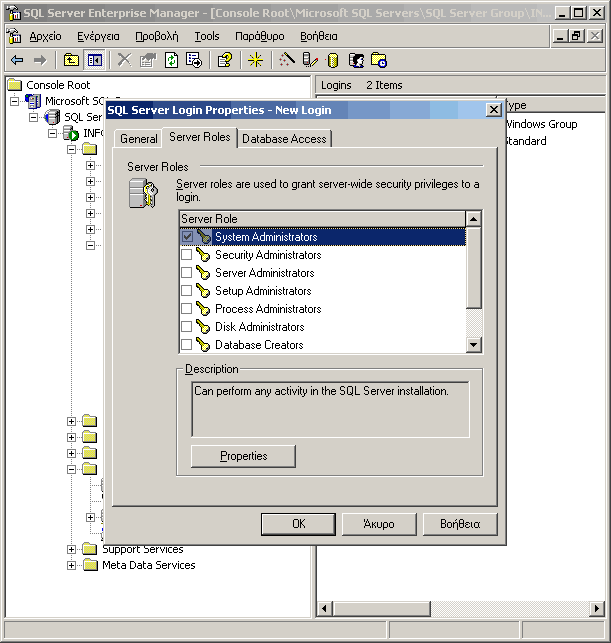The height and width of the screenshot is (643, 611).
Task: Uncheck the System Administrators role checkbox
Action: [x=187, y=237]
